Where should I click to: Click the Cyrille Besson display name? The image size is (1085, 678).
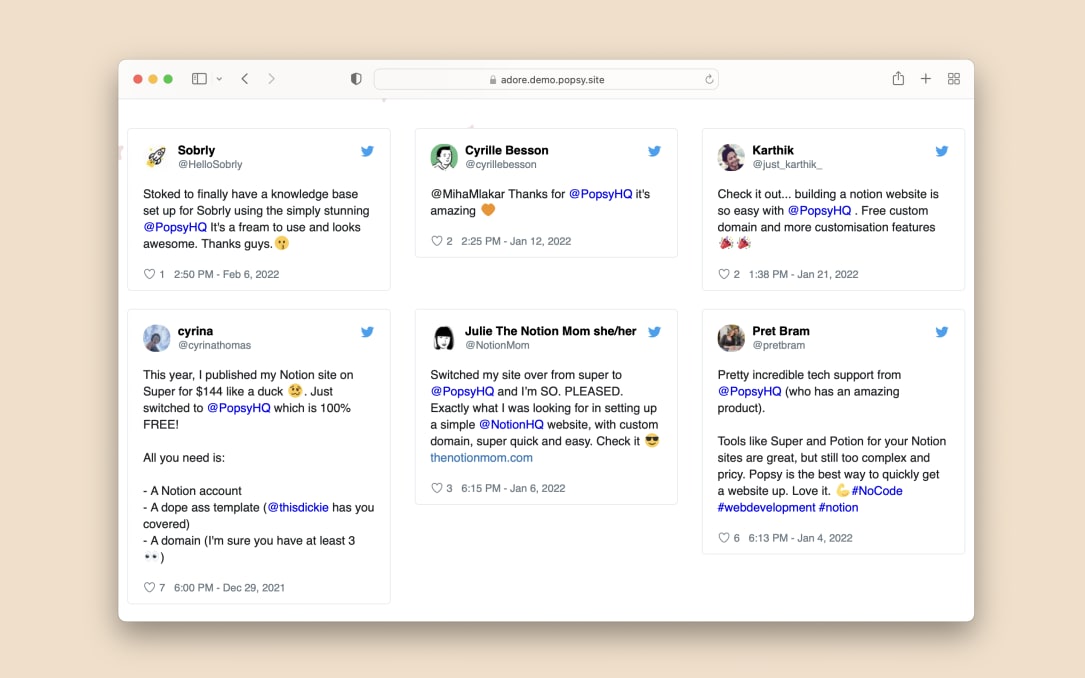(x=507, y=150)
